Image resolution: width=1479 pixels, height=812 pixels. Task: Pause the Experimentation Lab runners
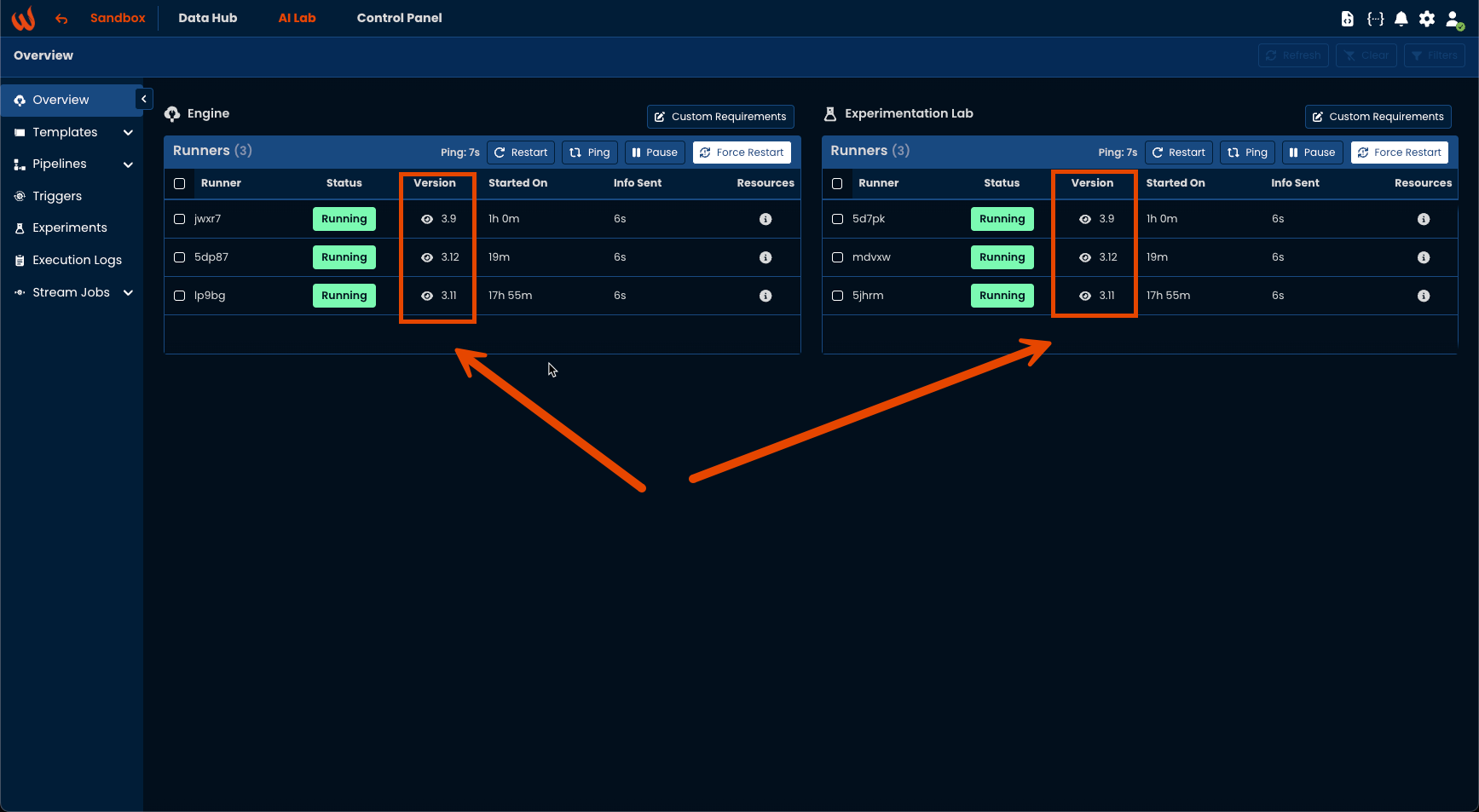pyautogui.click(x=1313, y=153)
